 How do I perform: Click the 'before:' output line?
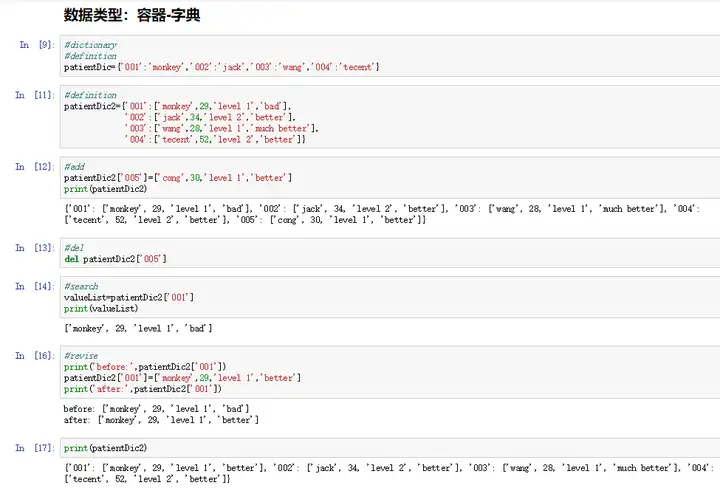click(157, 409)
